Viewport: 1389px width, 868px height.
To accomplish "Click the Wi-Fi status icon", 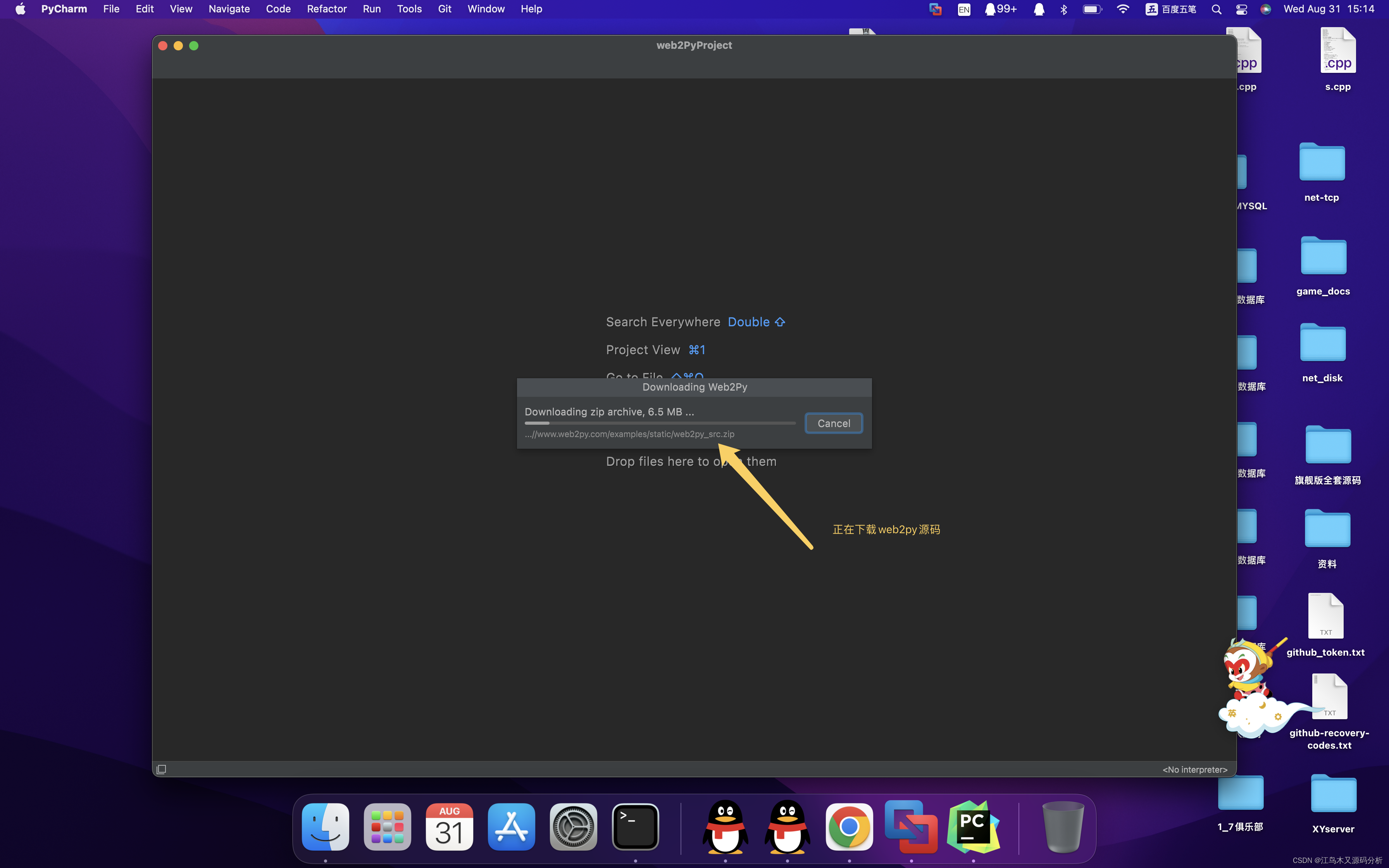I will (1123, 9).
